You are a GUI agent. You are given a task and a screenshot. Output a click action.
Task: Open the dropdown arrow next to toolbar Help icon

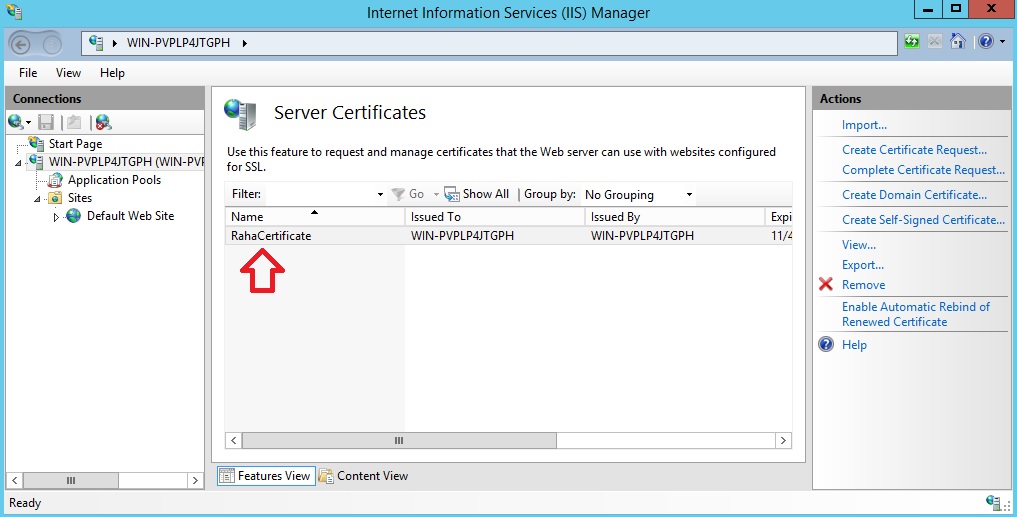click(x=1002, y=42)
